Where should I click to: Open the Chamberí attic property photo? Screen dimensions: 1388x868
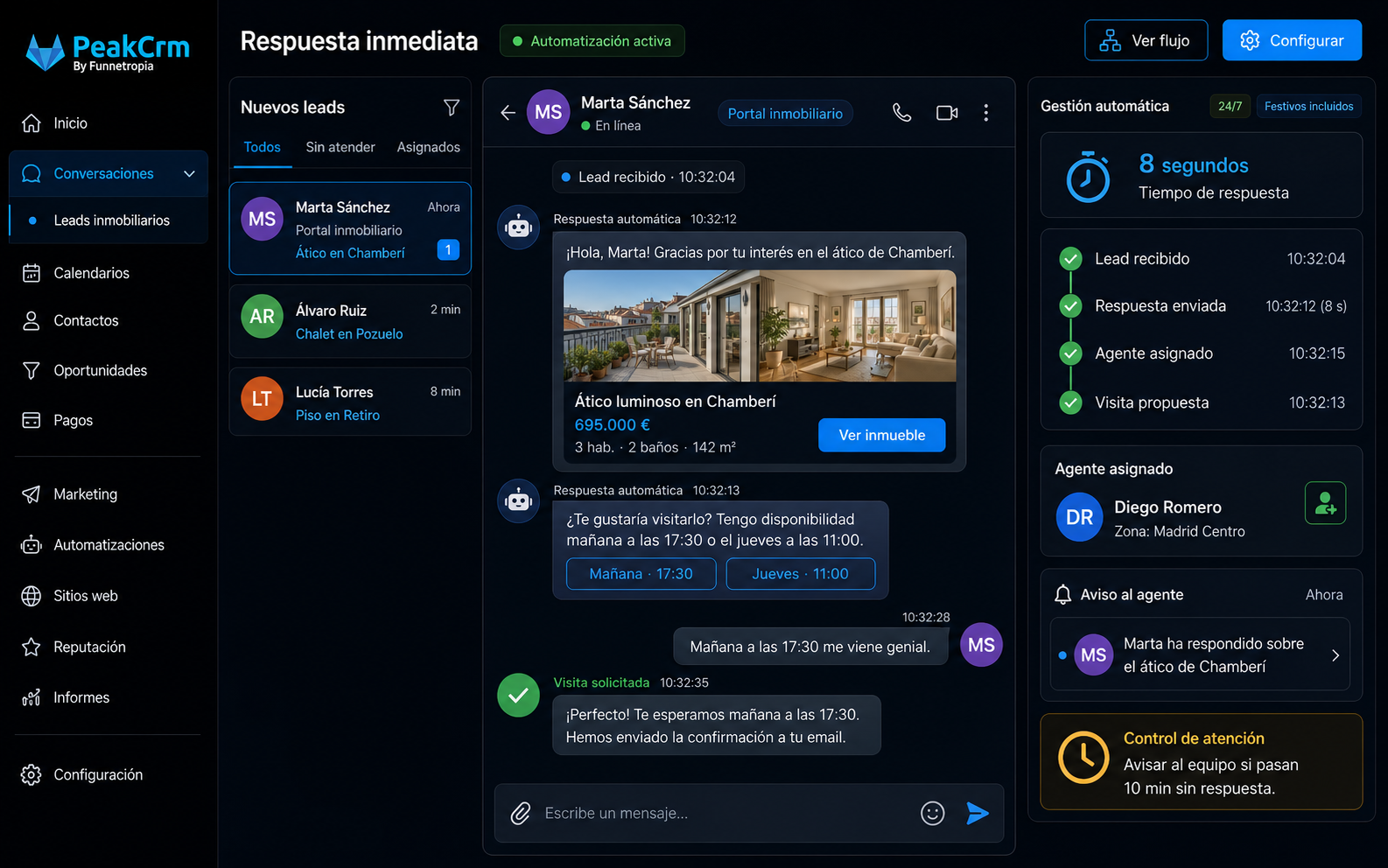tap(760, 325)
